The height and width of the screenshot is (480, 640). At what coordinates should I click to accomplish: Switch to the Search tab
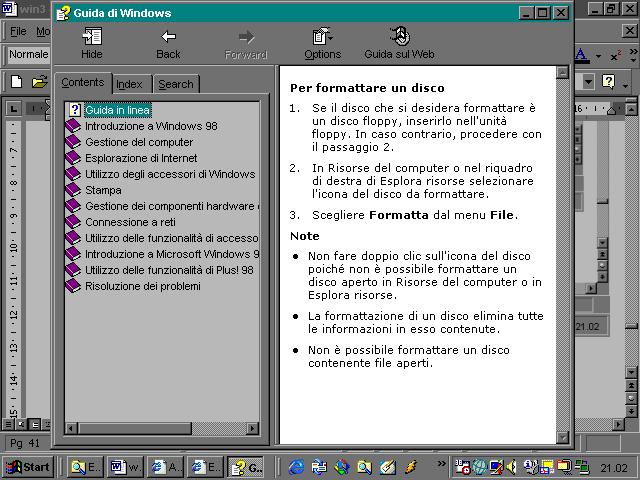[x=176, y=84]
